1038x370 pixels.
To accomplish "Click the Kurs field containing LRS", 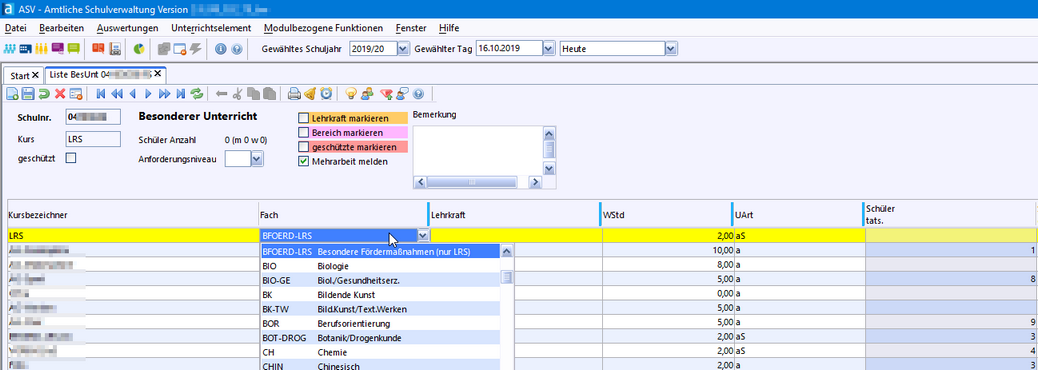I will 93,139.
